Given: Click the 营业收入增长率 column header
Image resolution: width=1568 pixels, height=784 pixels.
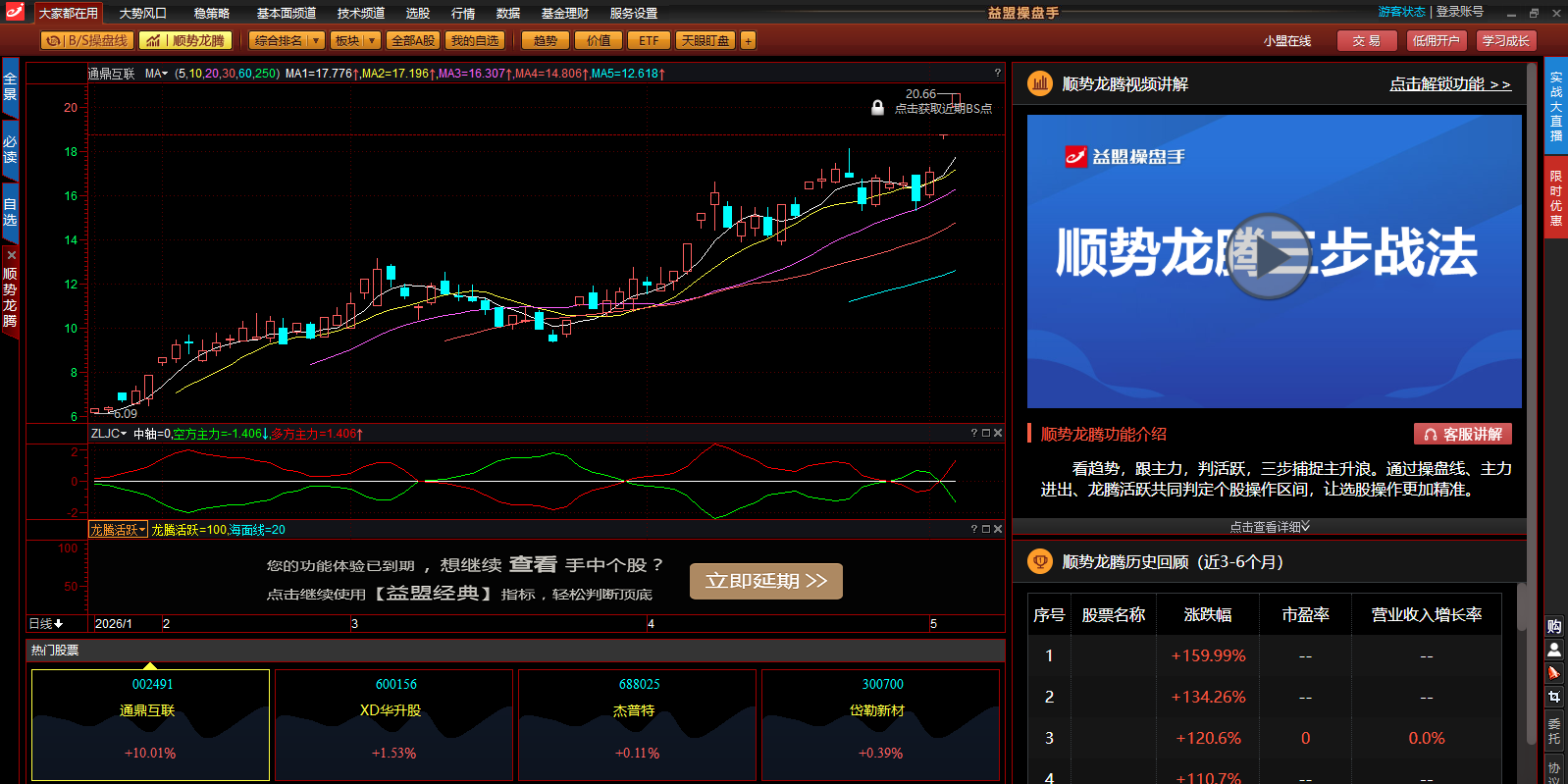Looking at the screenshot, I should tap(1427, 614).
